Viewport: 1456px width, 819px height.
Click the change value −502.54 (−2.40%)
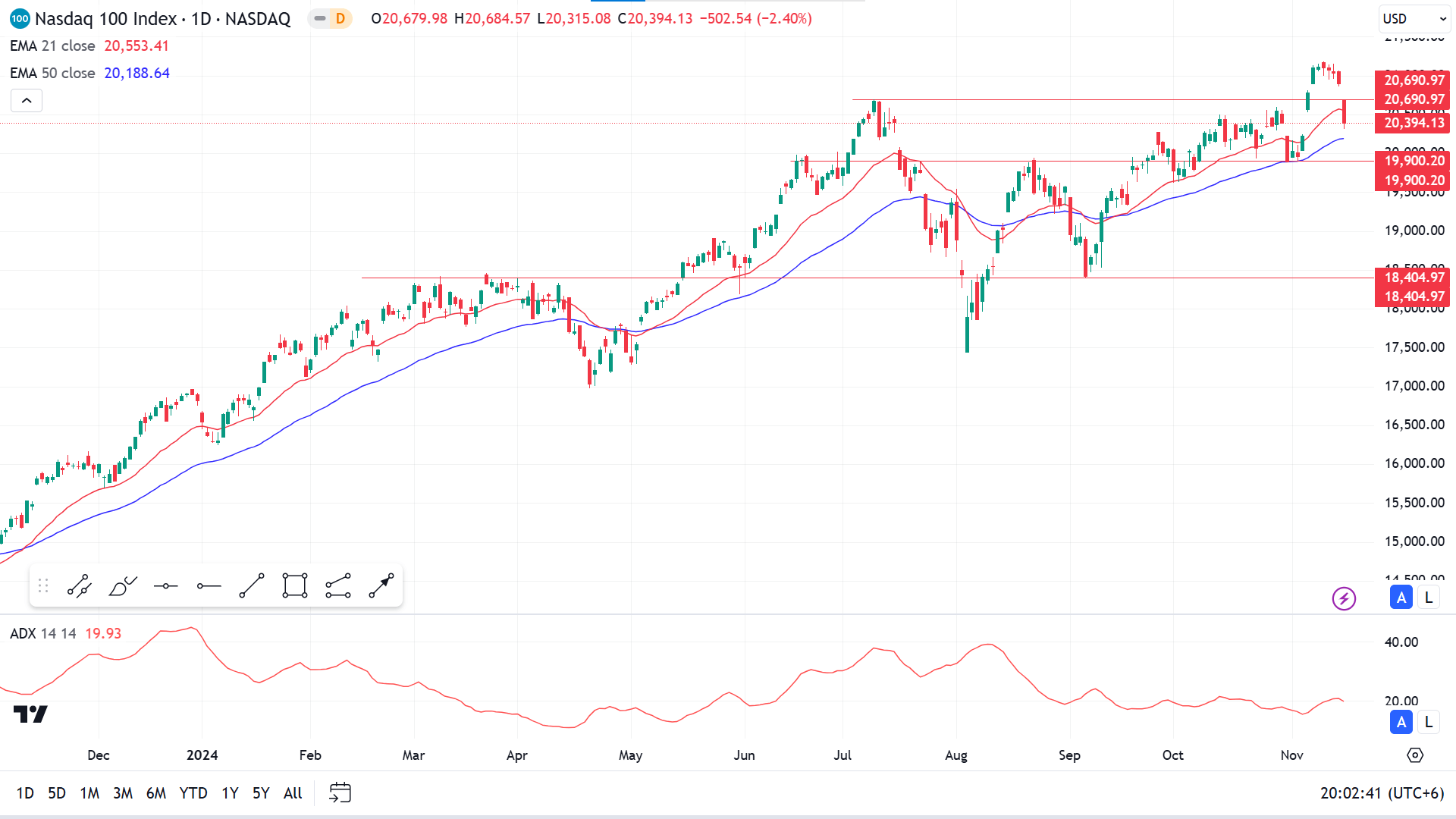(x=755, y=18)
